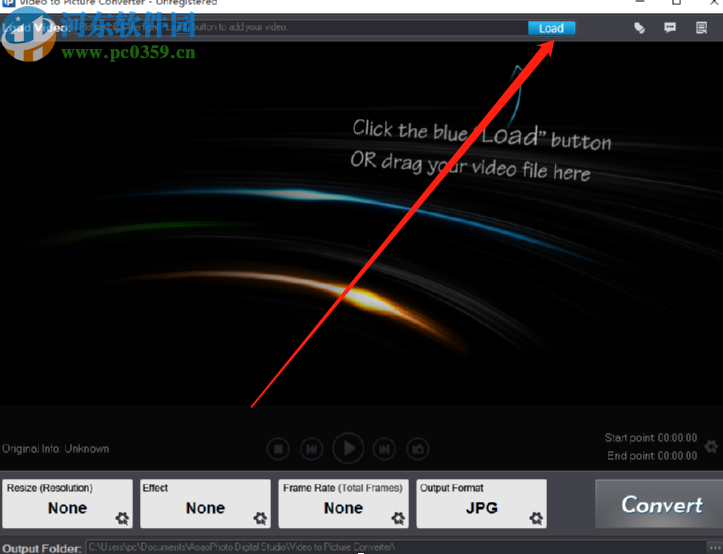The image size is (723, 554).
Task: Open the registration tag icon
Action: coord(639,28)
